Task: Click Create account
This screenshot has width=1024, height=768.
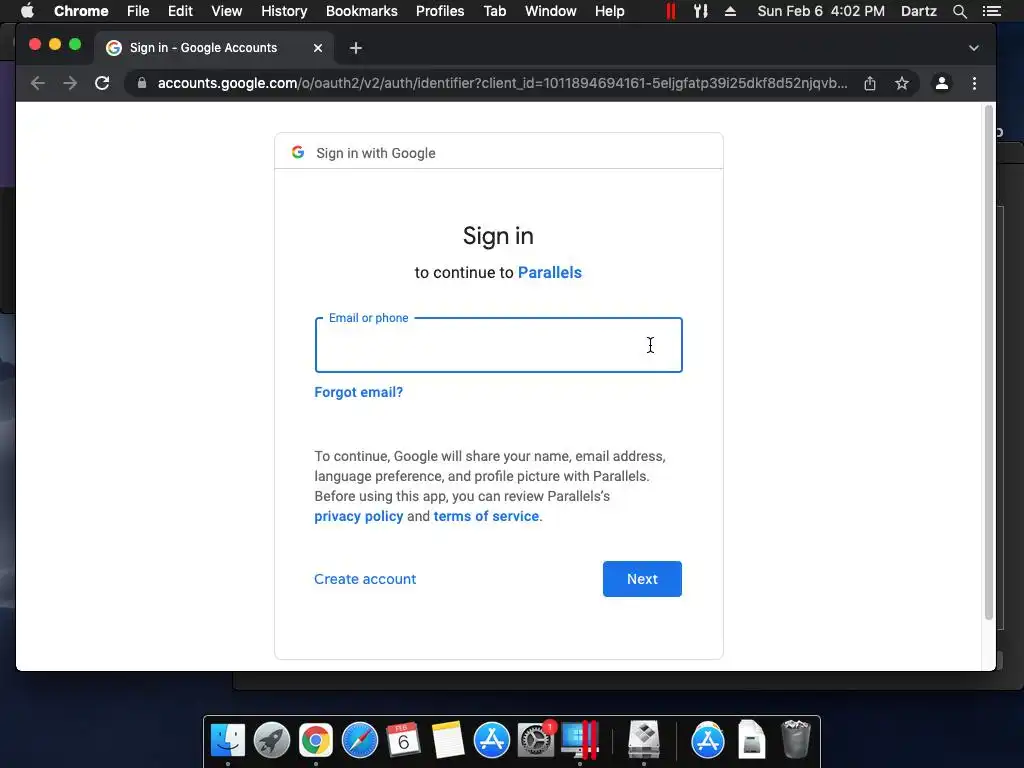Action: point(365,579)
